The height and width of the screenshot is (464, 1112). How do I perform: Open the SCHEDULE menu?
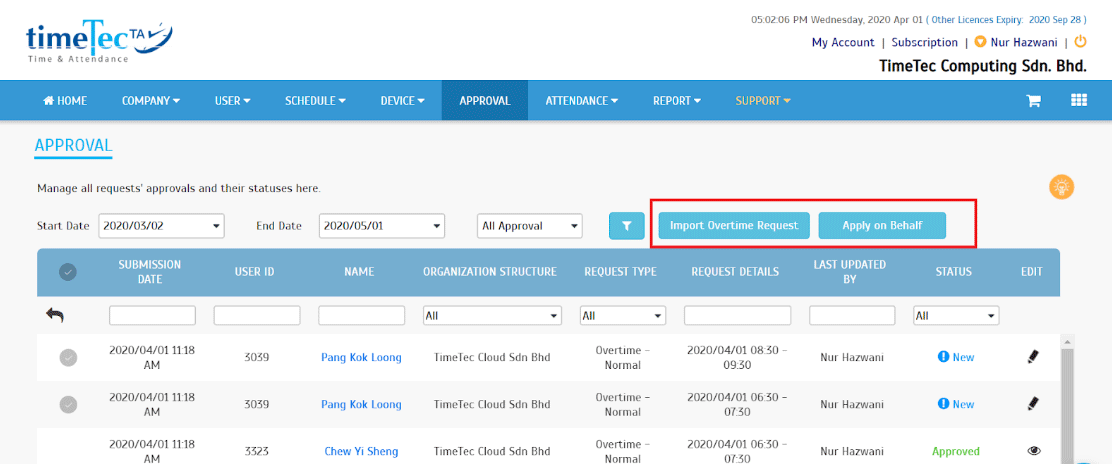click(x=315, y=101)
